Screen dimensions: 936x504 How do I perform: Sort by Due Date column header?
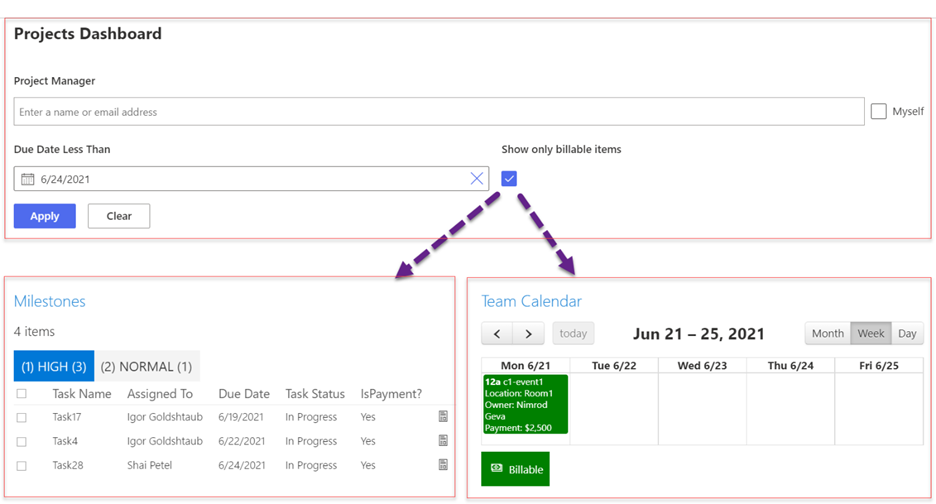pos(244,394)
